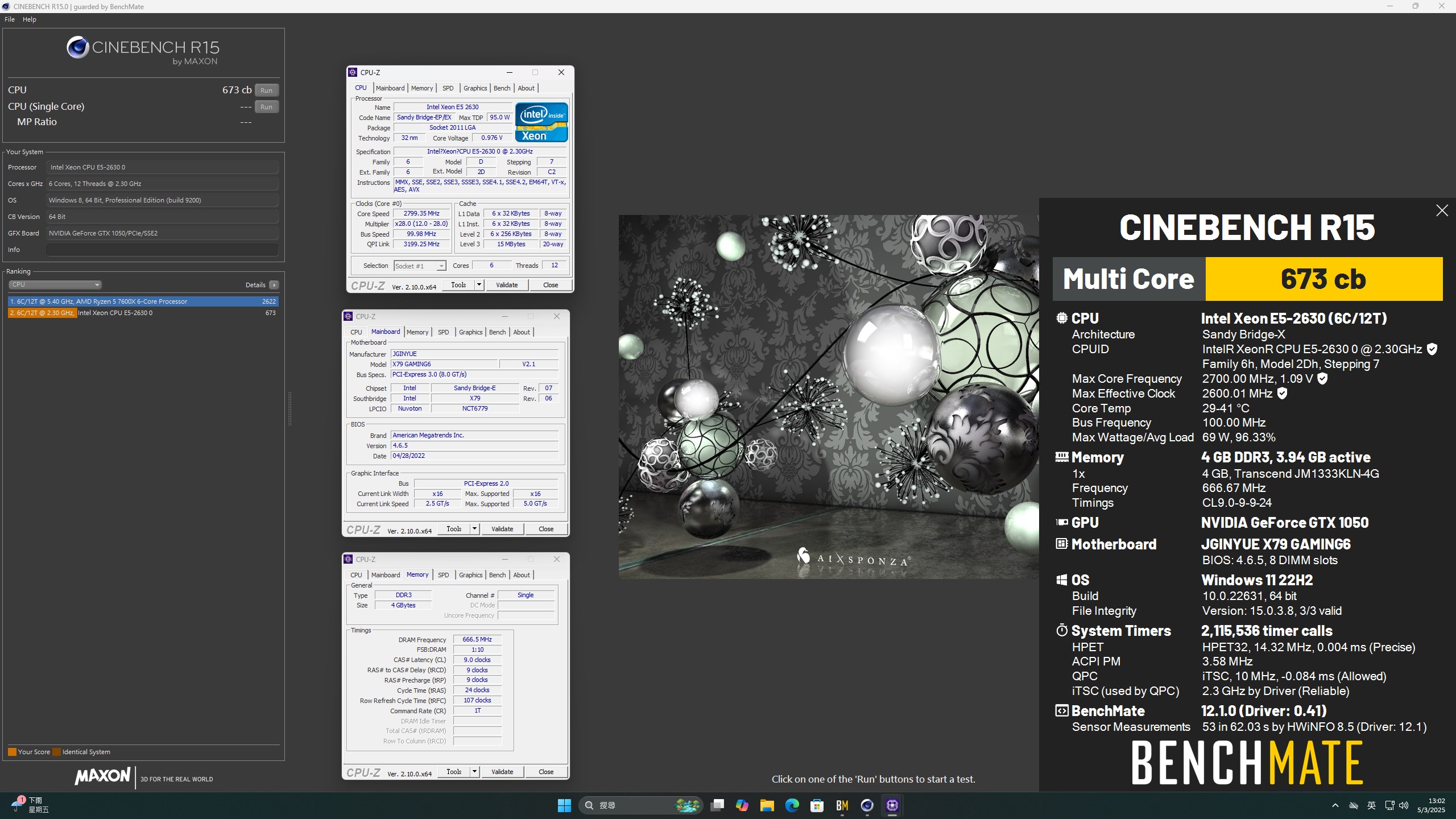Select the Intel Xeon E5-2630 ranking row
1456x819 pixels.
[143, 313]
